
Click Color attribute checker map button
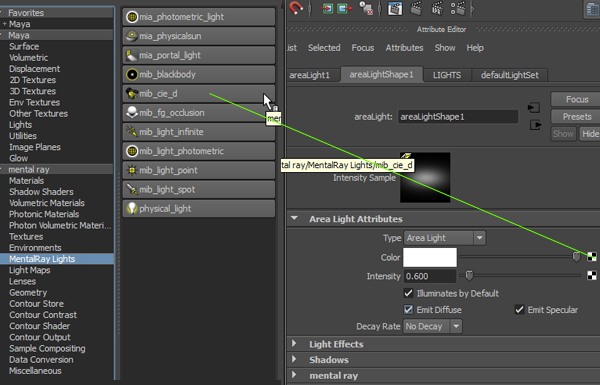[592, 257]
